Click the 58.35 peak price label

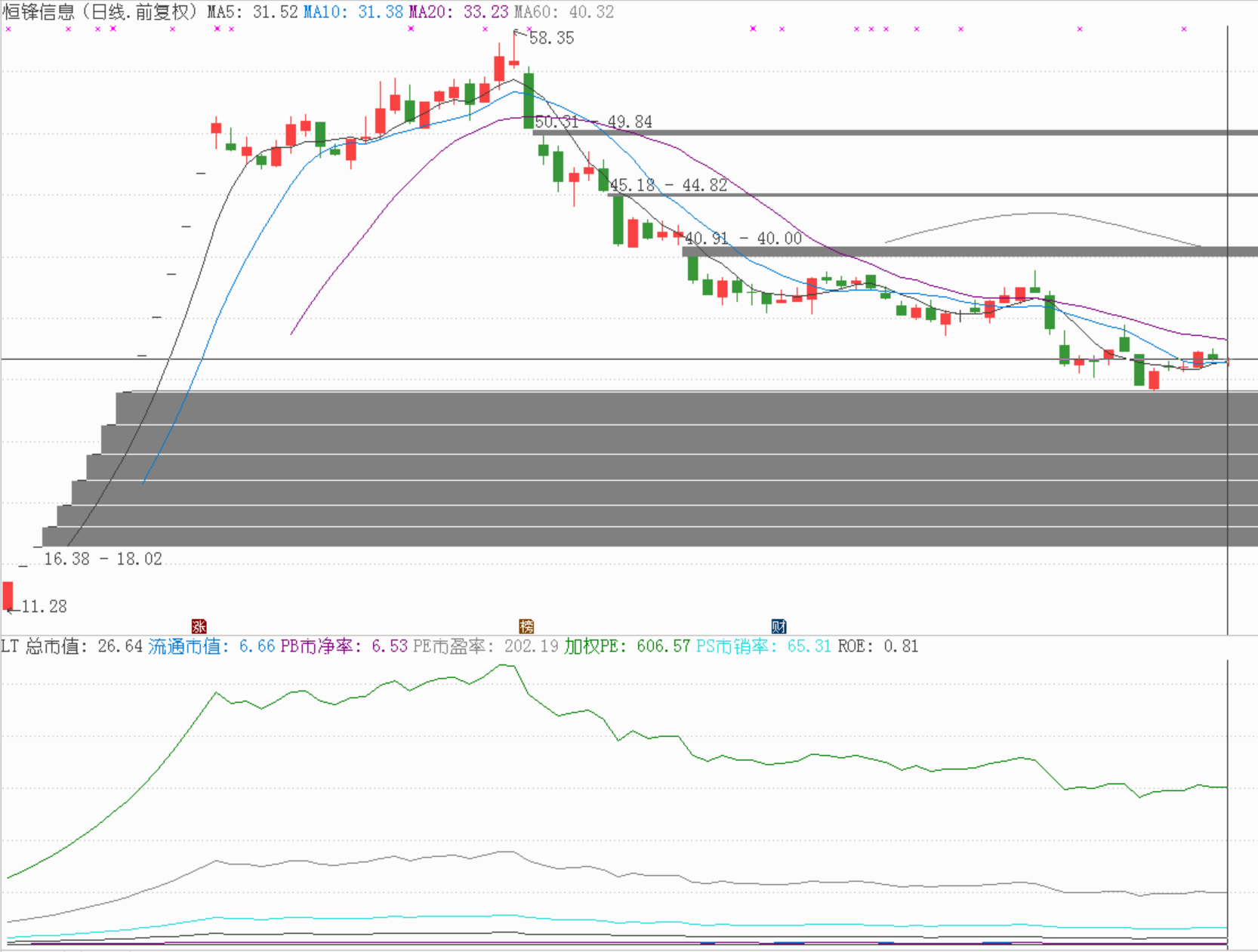pos(551,38)
